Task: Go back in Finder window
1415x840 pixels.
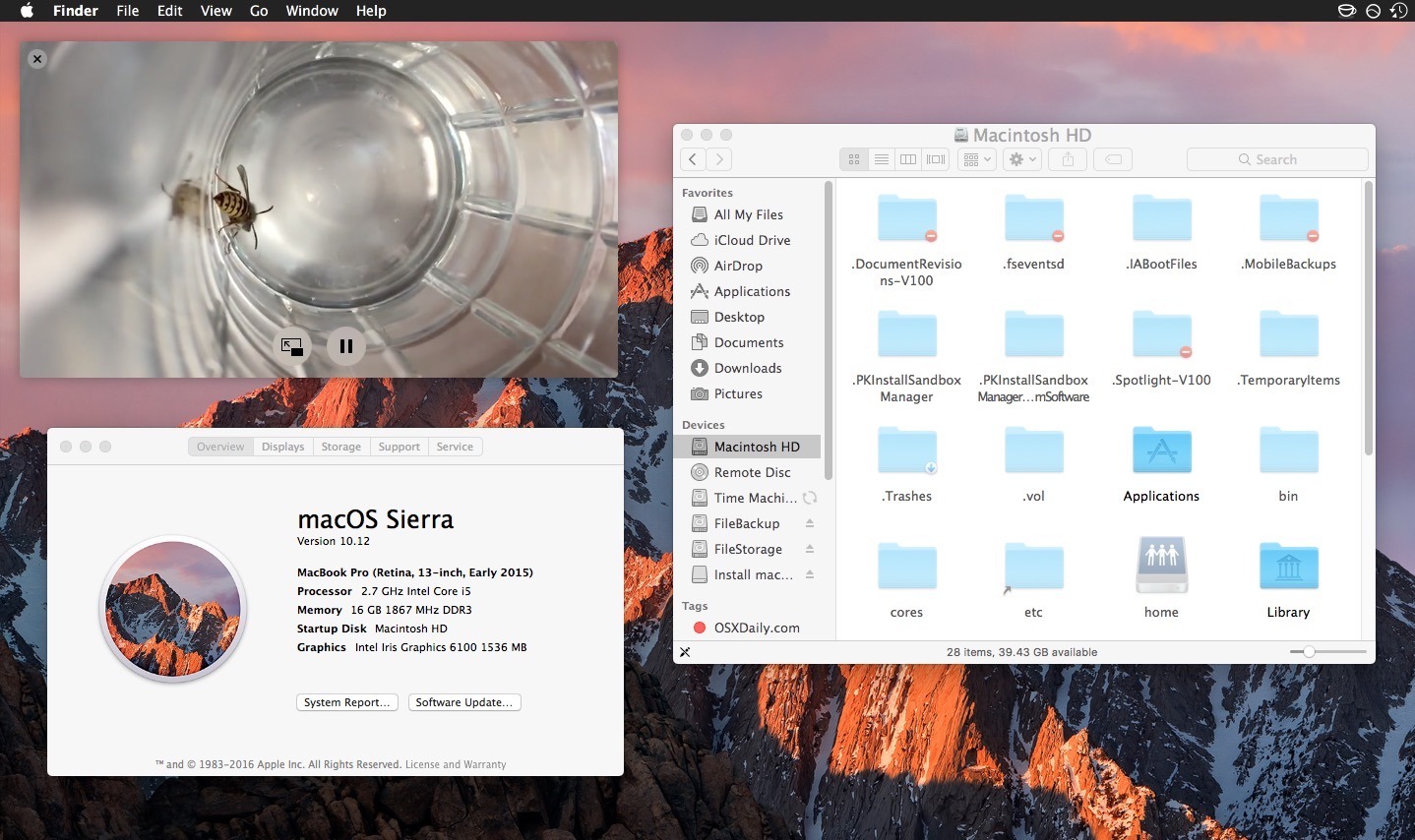Action: coord(693,159)
